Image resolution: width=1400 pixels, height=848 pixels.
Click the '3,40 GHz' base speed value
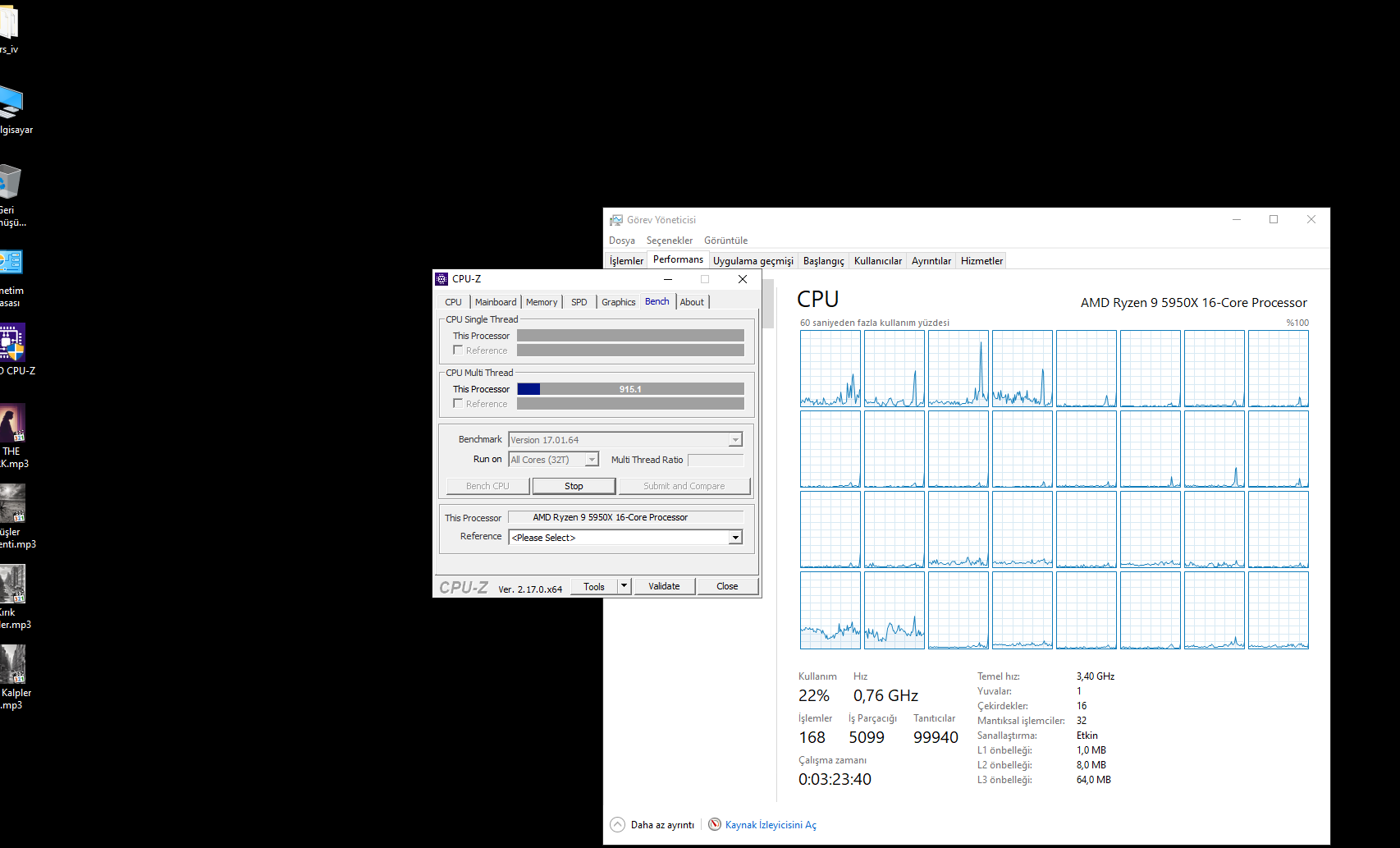click(x=1096, y=676)
